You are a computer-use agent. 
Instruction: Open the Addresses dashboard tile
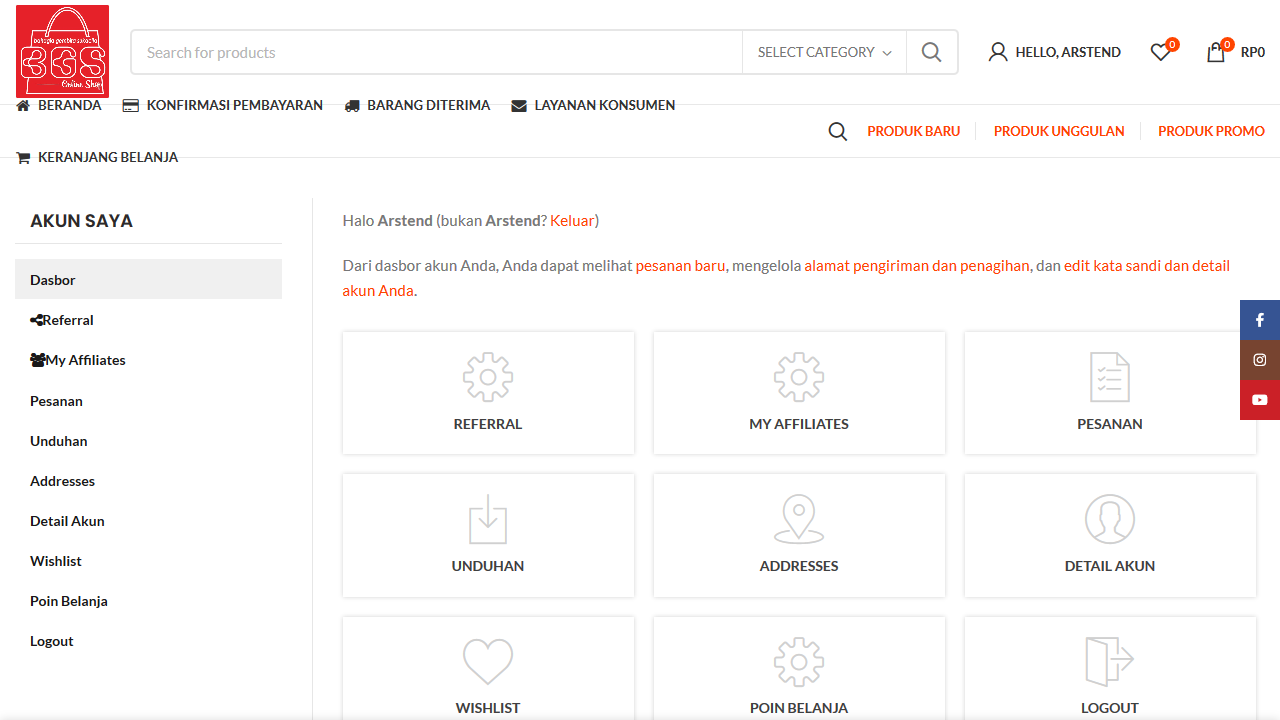click(x=798, y=535)
